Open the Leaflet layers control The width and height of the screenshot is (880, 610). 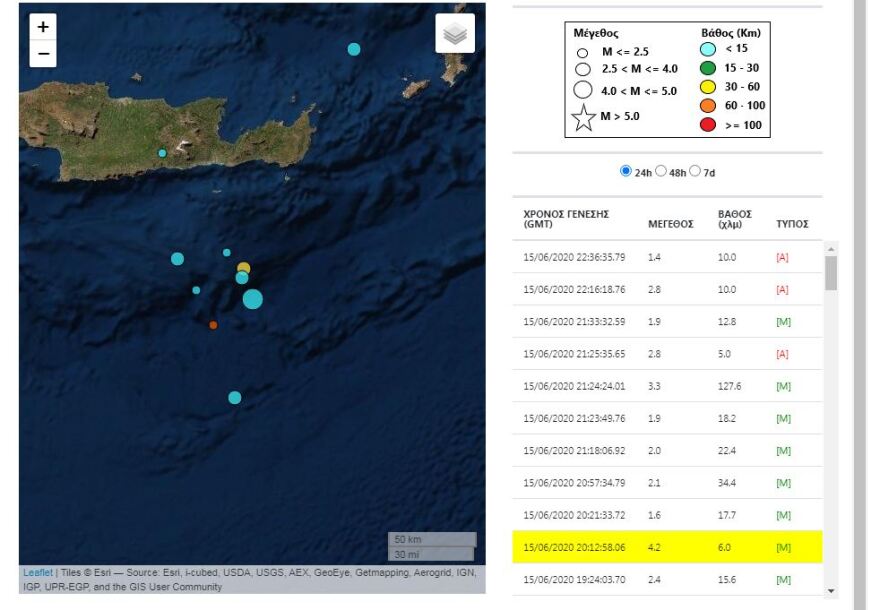pyautogui.click(x=455, y=32)
